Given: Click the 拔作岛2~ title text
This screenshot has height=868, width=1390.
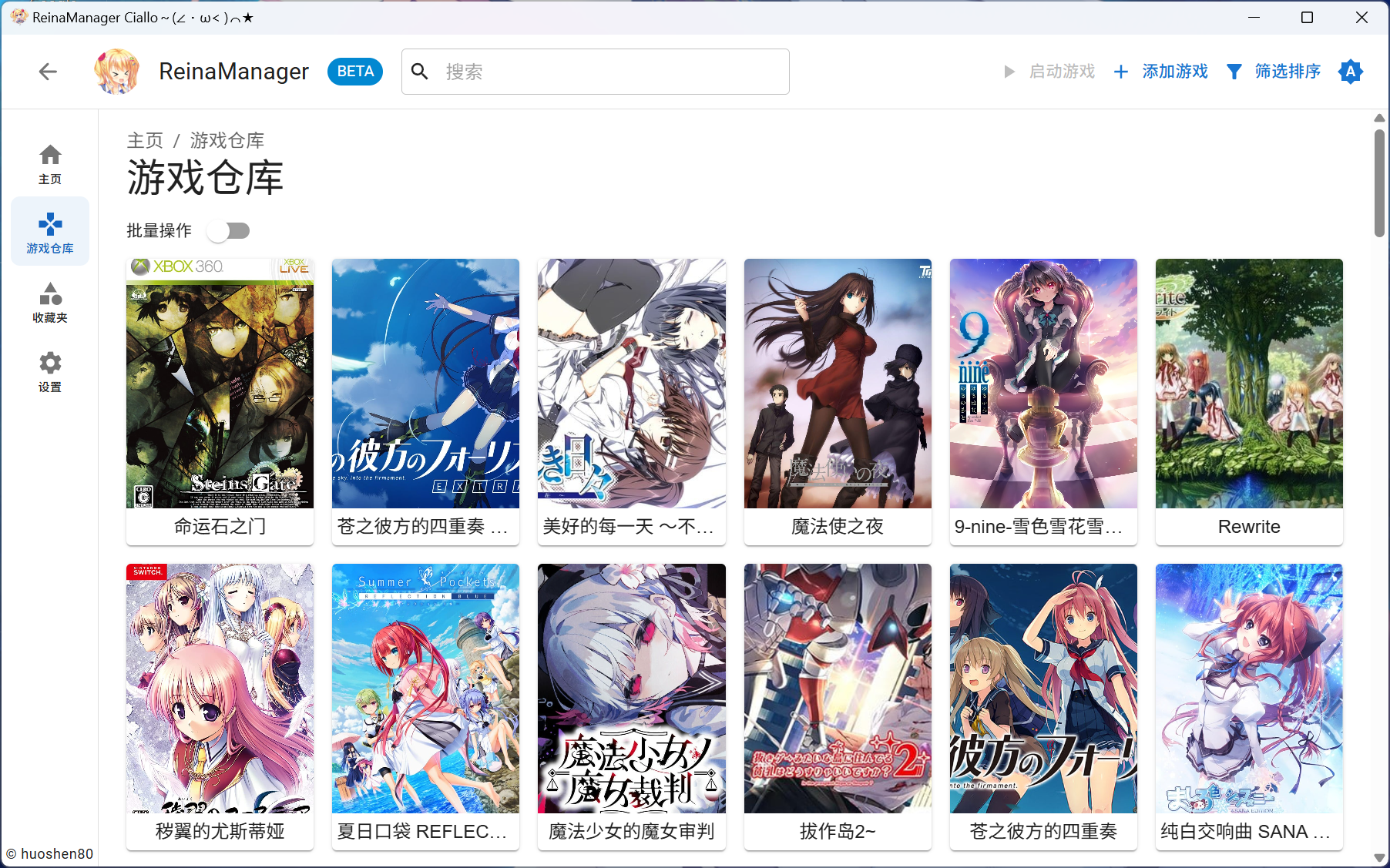Looking at the screenshot, I should 838,832.
